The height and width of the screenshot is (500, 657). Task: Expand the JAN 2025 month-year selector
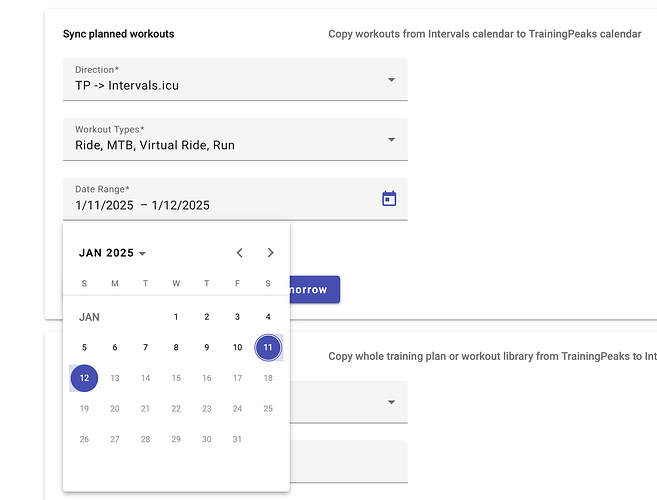point(112,253)
